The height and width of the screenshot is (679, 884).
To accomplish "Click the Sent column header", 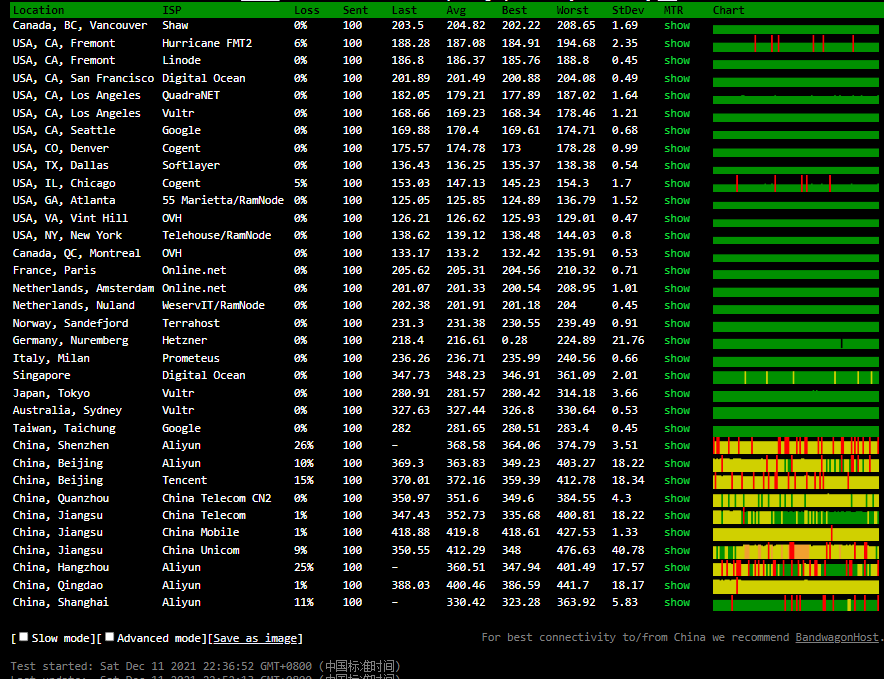I will coord(355,10).
